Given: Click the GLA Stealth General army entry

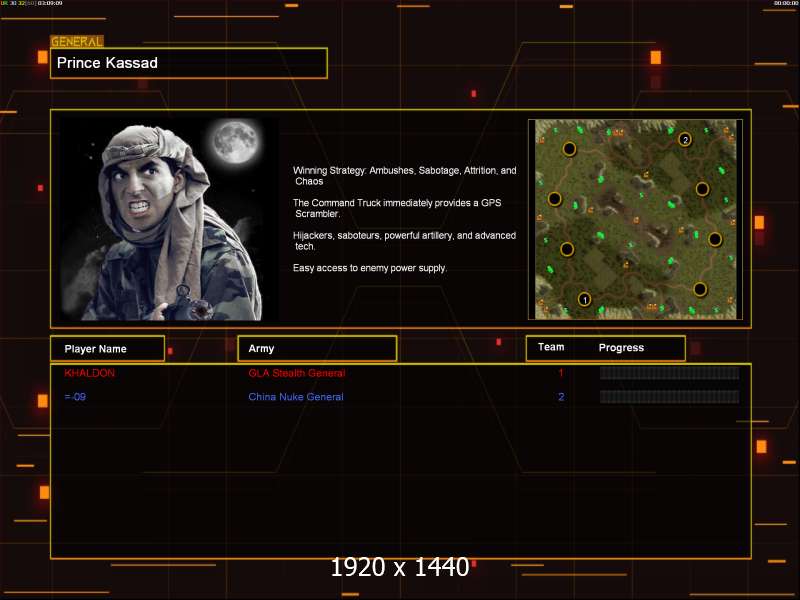Looking at the screenshot, I should (x=296, y=373).
